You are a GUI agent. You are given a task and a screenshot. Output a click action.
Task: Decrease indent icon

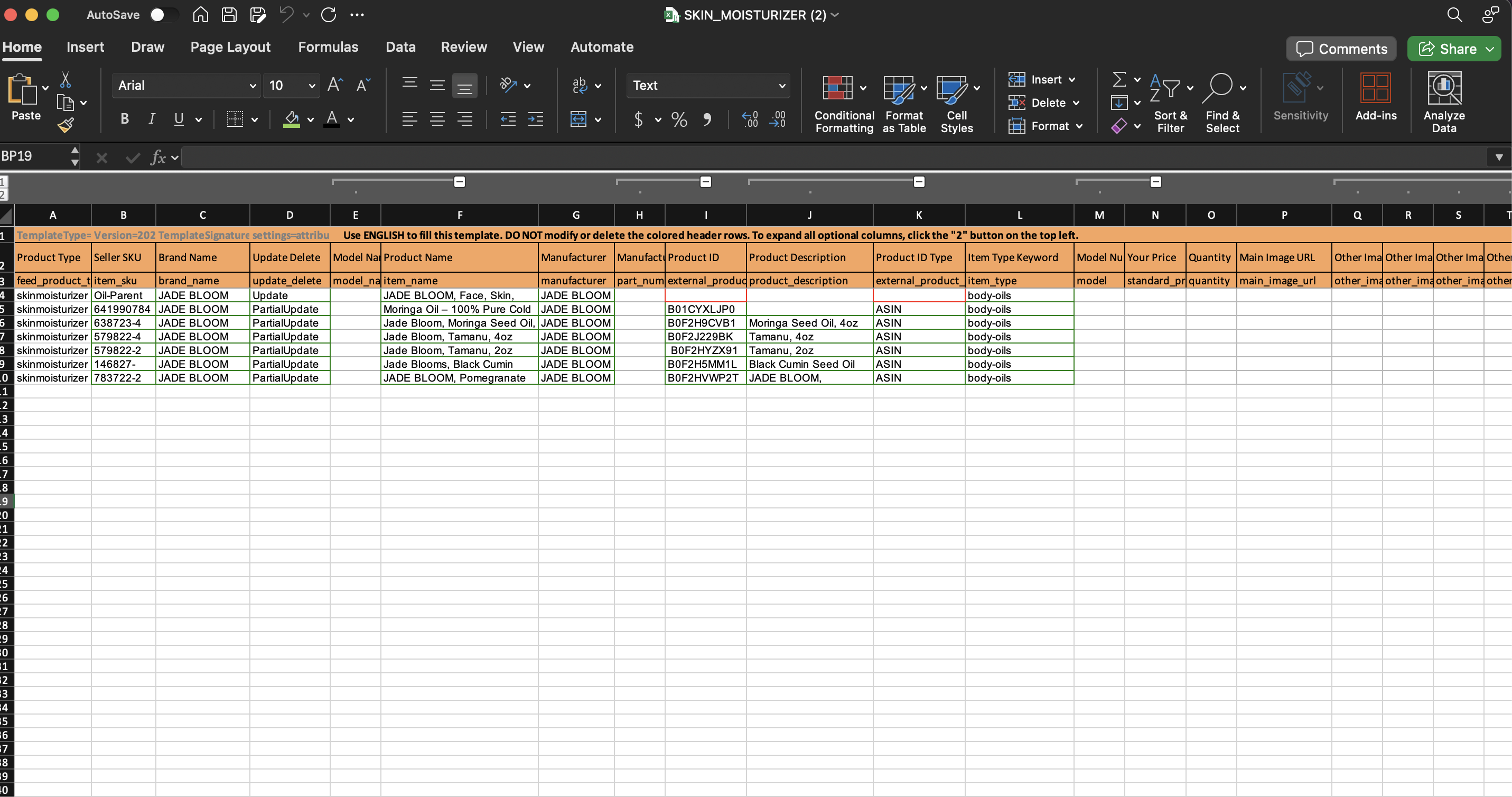508,119
